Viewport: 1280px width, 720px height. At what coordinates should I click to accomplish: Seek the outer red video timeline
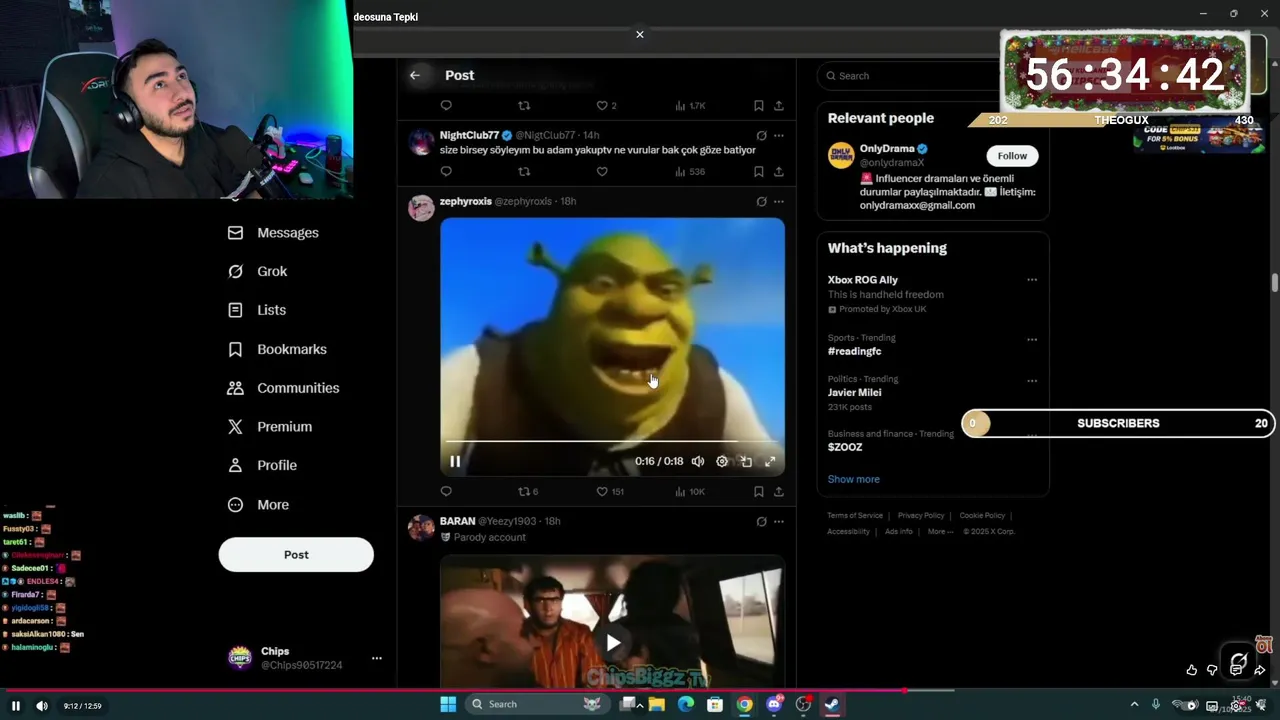tap(640, 690)
